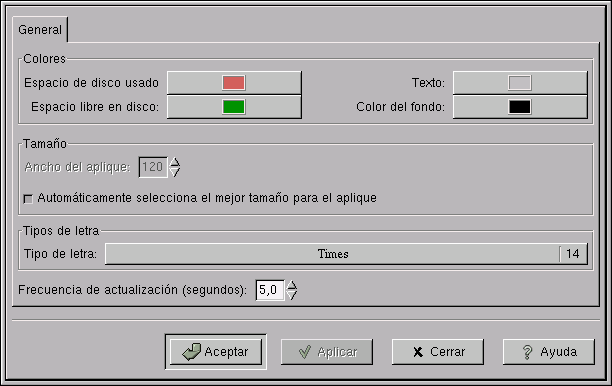
Task: Pick the used disk space red color
Action: pos(234,83)
